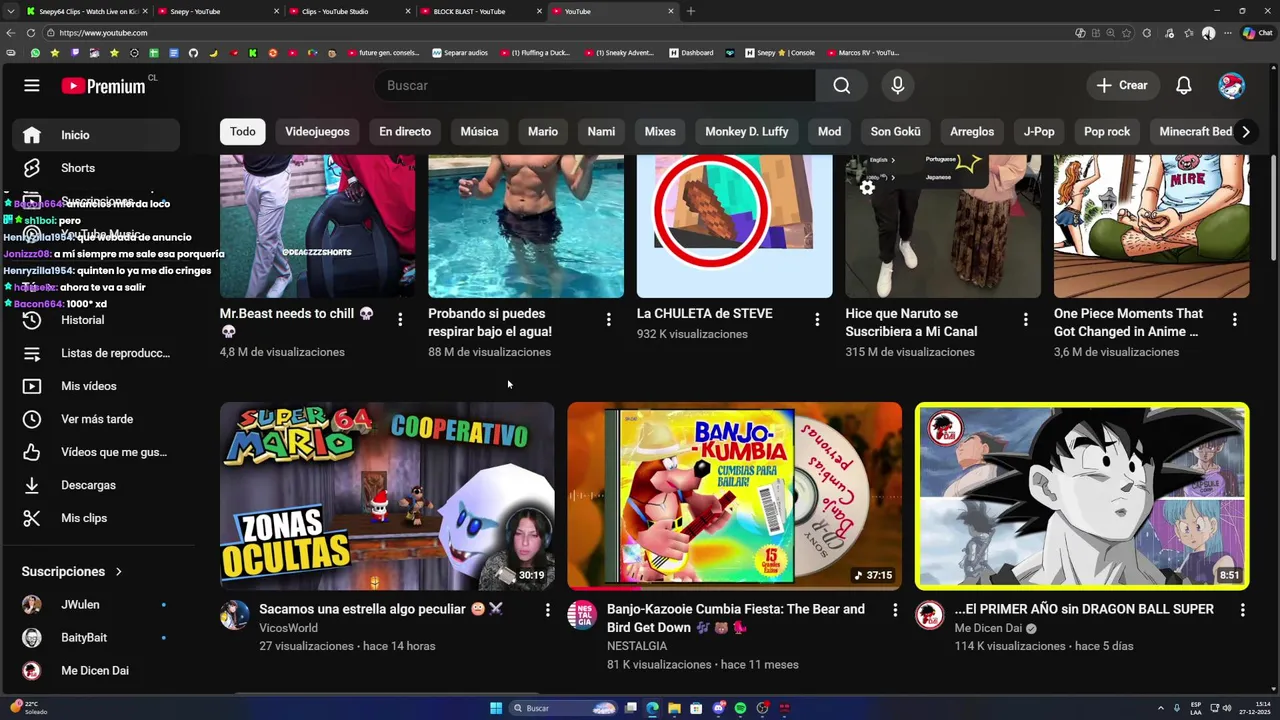Play Super Mario 64 Cooperativo thumbnail
The height and width of the screenshot is (720, 1280).
(387, 496)
